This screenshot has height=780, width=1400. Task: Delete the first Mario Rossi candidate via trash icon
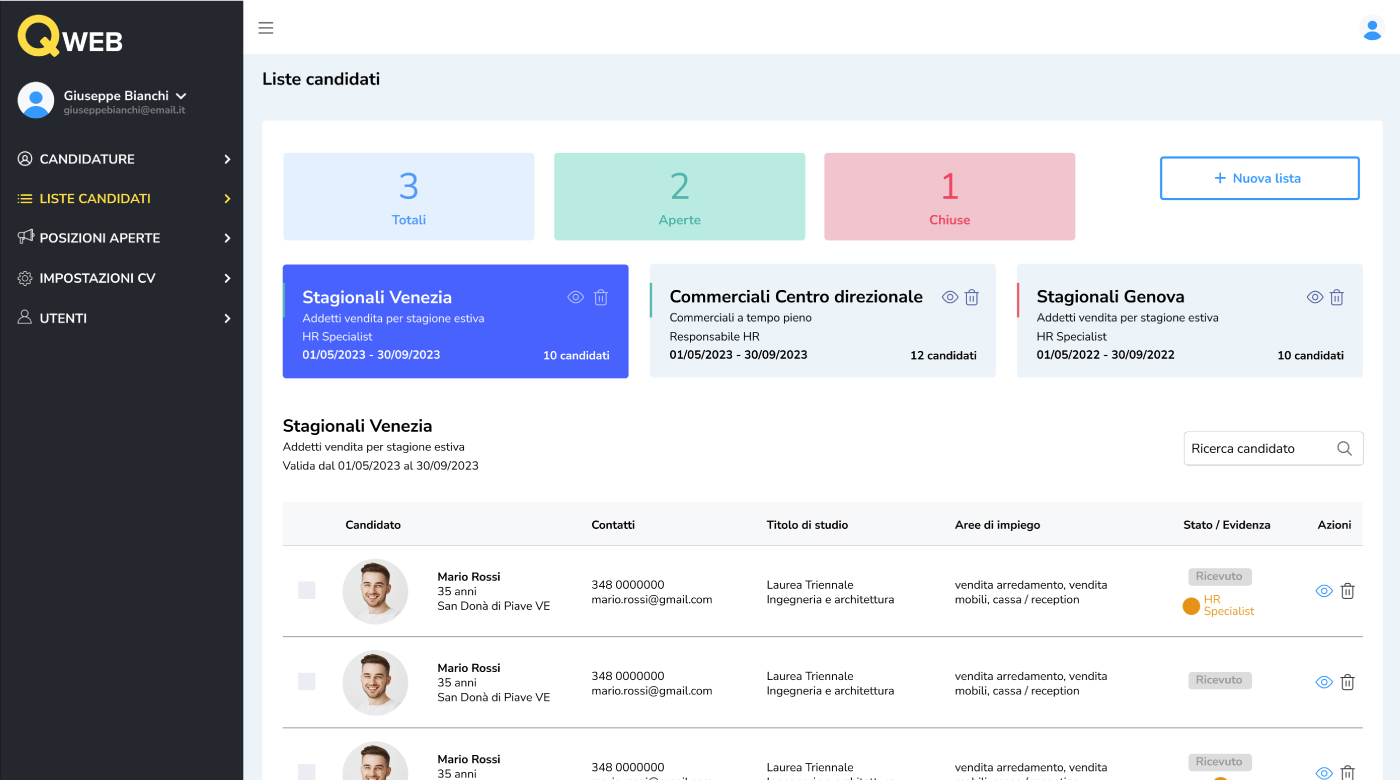tap(1347, 591)
